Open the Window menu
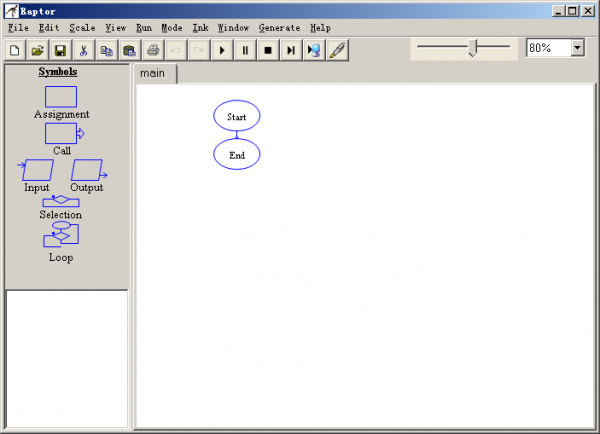600x434 pixels. [x=233, y=28]
